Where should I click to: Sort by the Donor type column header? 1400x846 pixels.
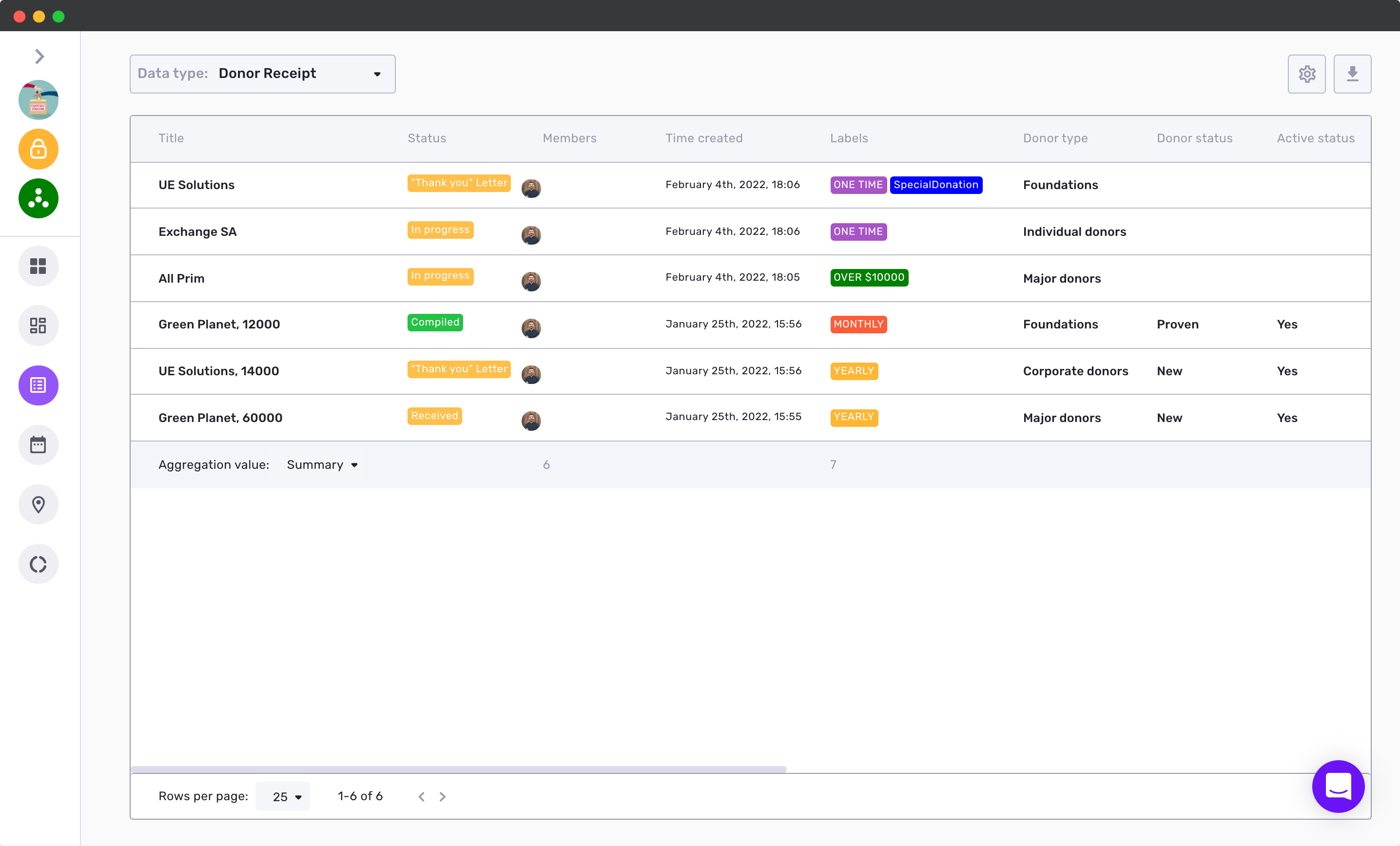pos(1055,138)
